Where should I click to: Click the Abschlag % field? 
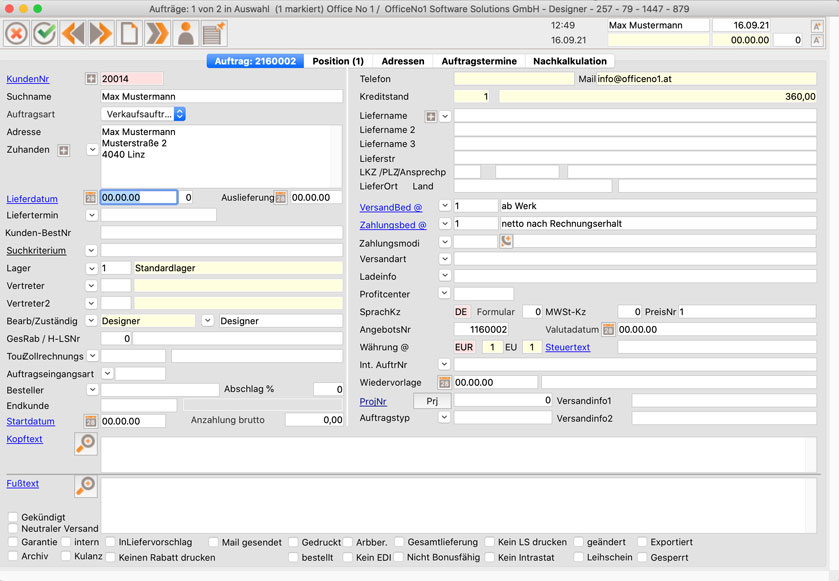329,389
